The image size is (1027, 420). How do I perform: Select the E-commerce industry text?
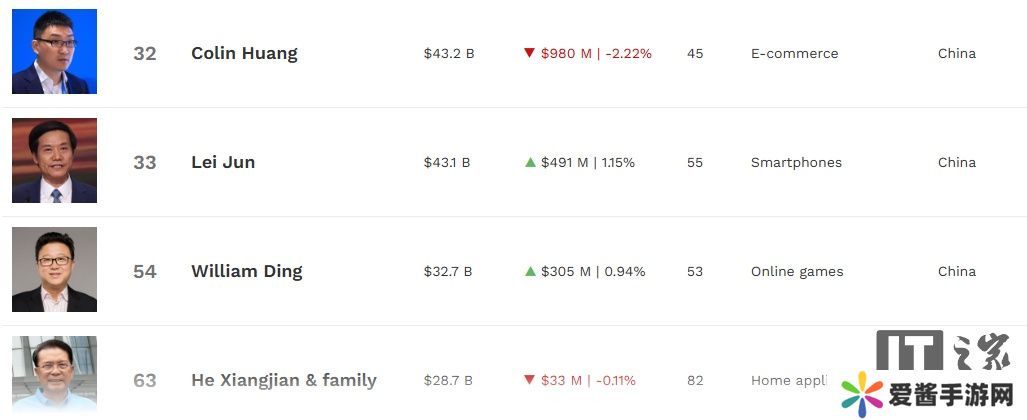794,53
